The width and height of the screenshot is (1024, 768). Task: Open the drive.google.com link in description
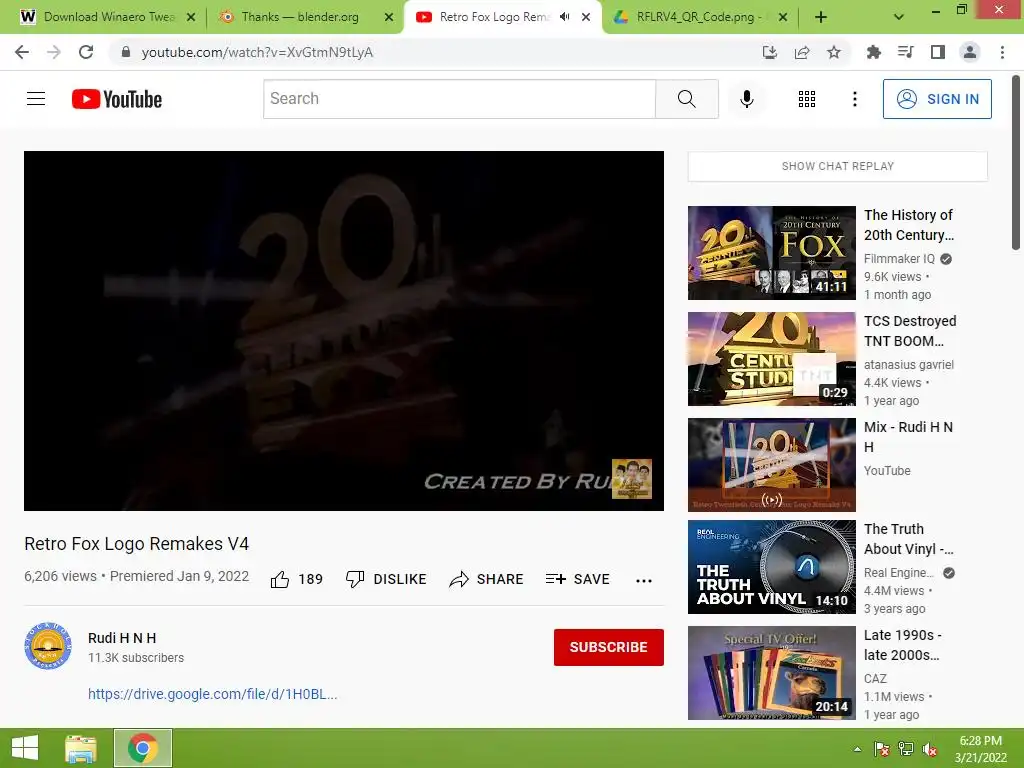click(212, 694)
